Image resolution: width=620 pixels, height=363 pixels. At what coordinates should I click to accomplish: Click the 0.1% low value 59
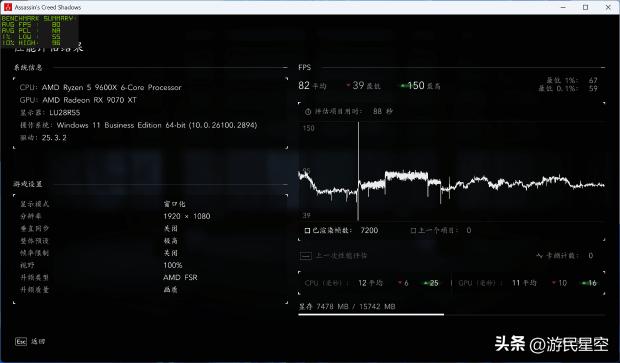(593, 89)
